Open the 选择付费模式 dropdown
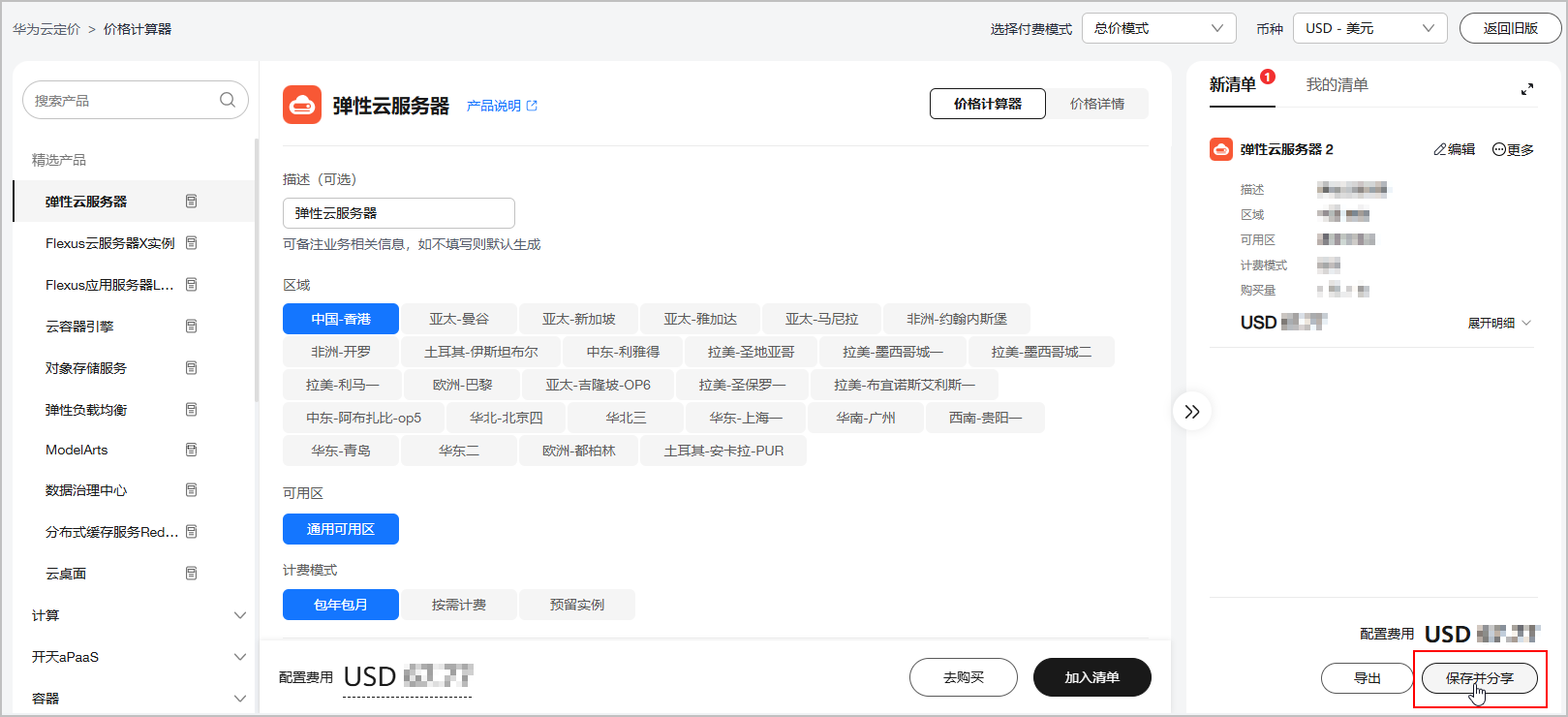The height and width of the screenshot is (717, 1568). click(x=1158, y=28)
